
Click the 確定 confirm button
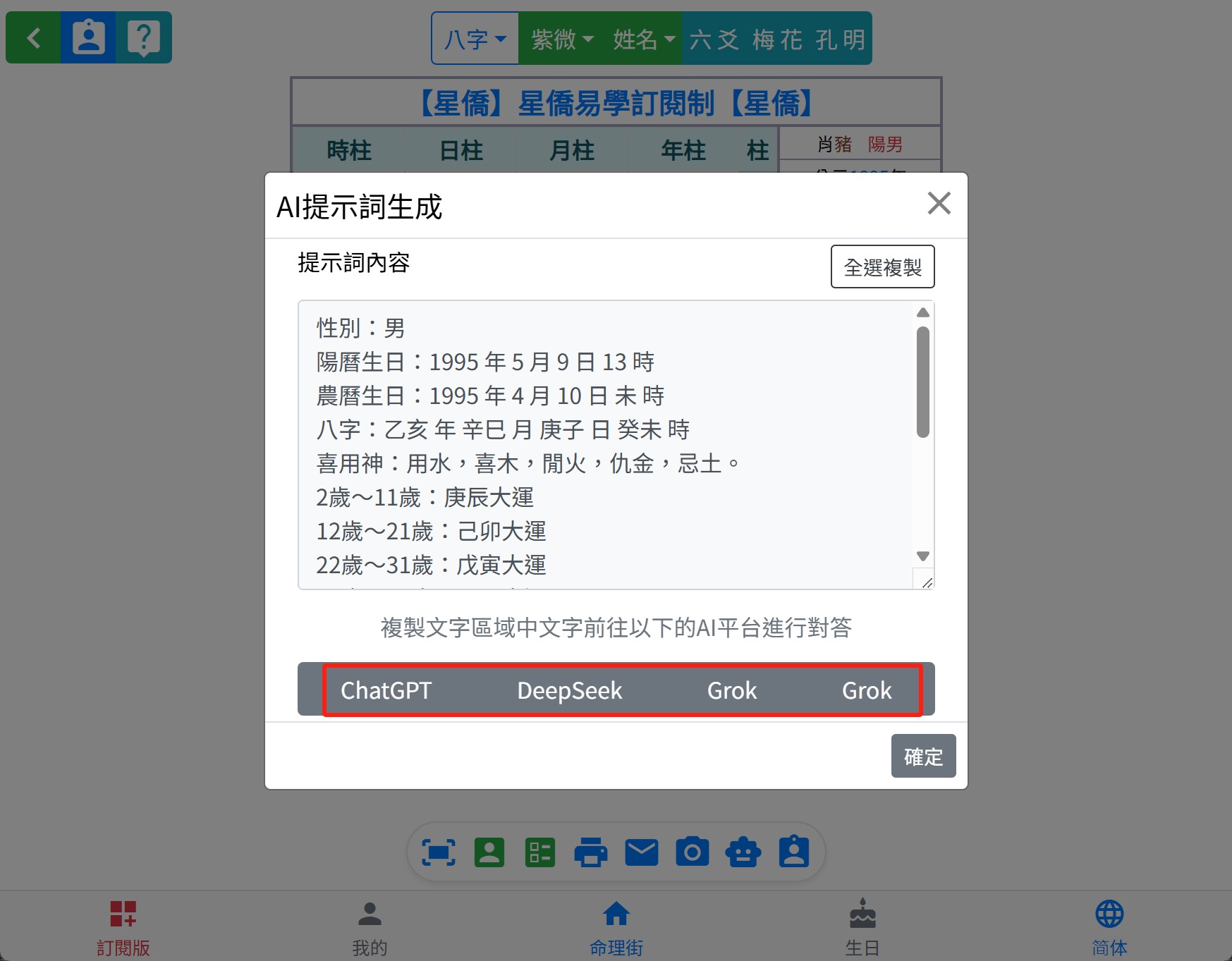[x=922, y=756]
